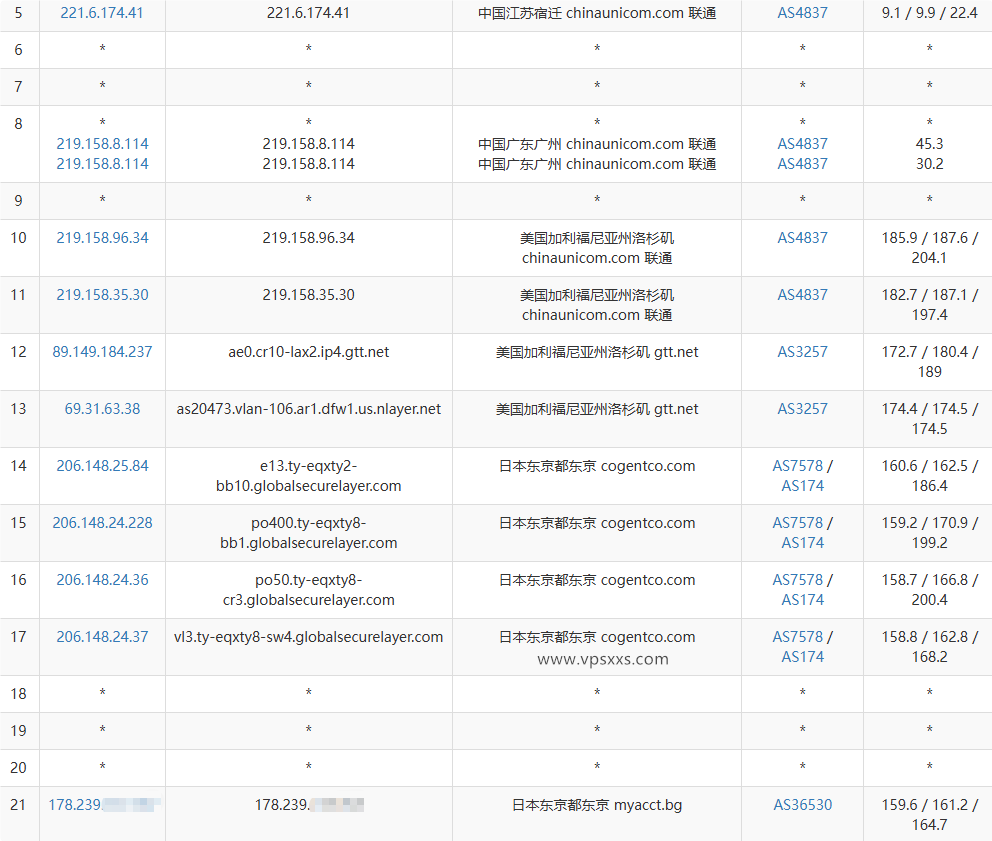Click the partially hidden 178.239 IP link
This screenshot has height=841, width=992.
pyautogui.click(x=101, y=804)
